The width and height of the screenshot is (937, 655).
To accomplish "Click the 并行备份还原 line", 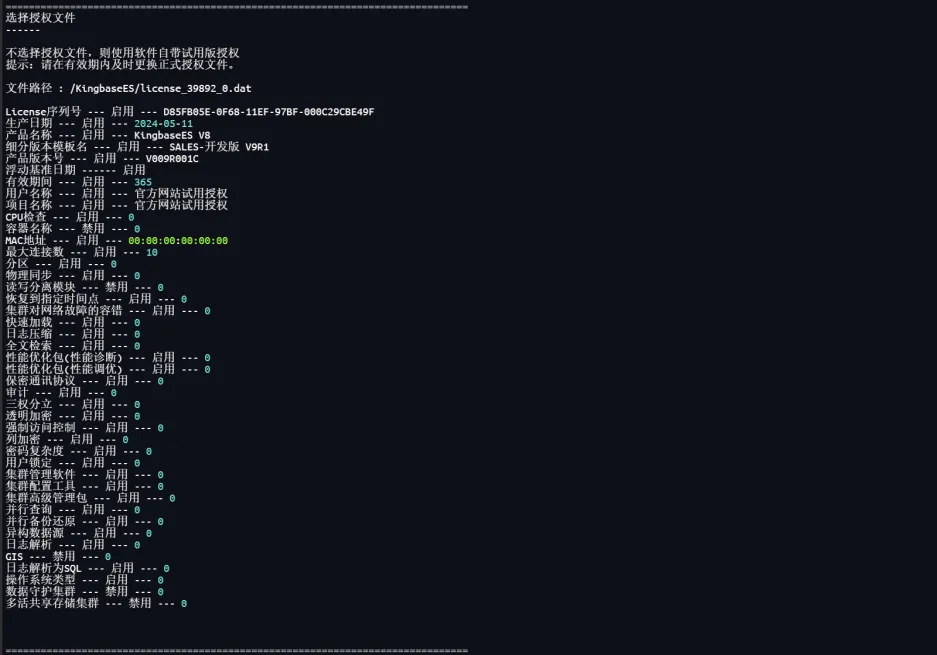I will [x=84, y=522].
